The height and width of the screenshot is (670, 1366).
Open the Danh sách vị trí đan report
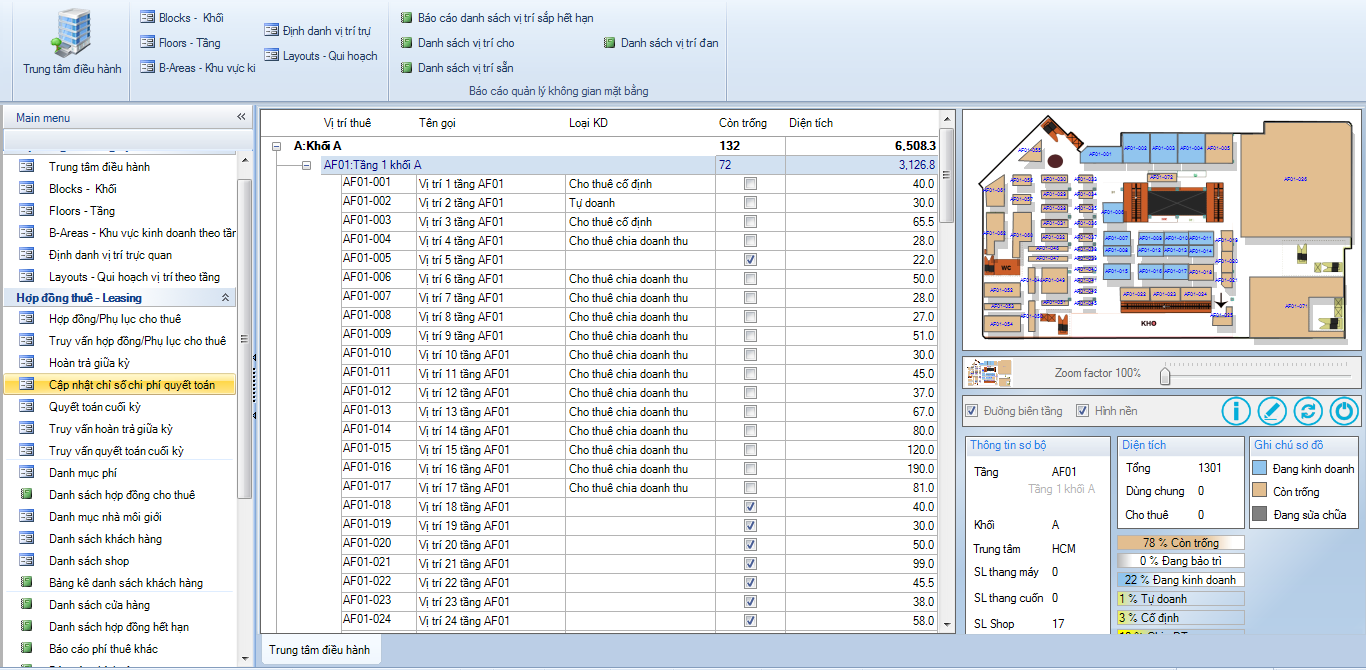(x=661, y=43)
